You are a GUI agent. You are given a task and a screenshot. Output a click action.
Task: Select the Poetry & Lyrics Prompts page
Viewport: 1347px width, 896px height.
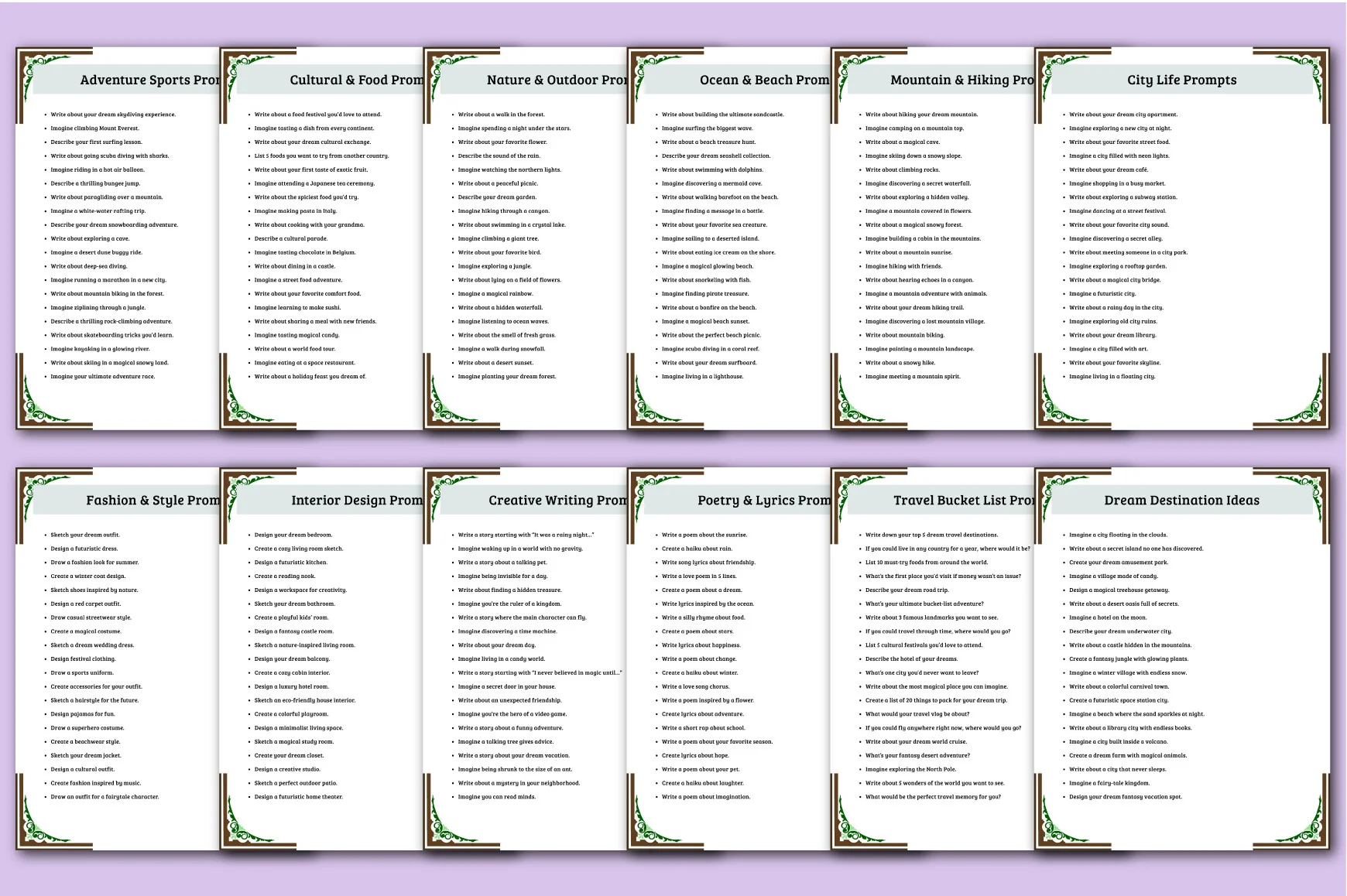(x=728, y=658)
